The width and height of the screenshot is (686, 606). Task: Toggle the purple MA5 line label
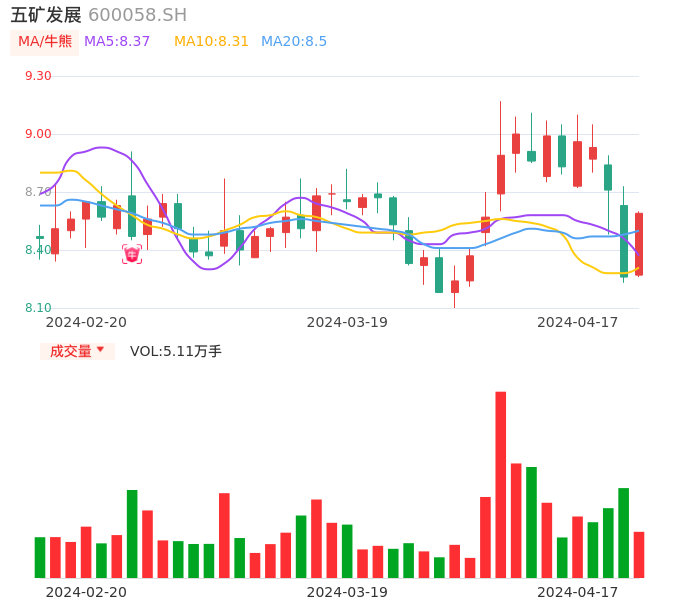click(x=117, y=42)
